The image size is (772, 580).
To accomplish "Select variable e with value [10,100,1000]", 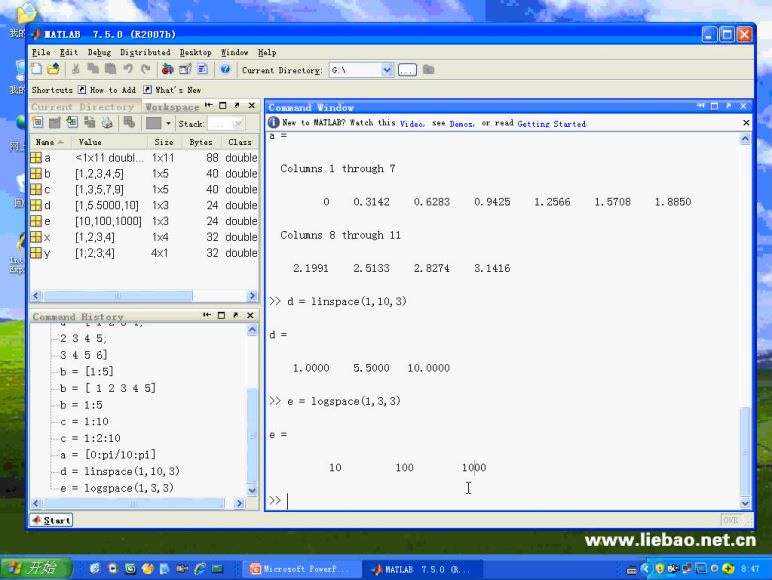I will pyautogui.click(x=144, y=221).
